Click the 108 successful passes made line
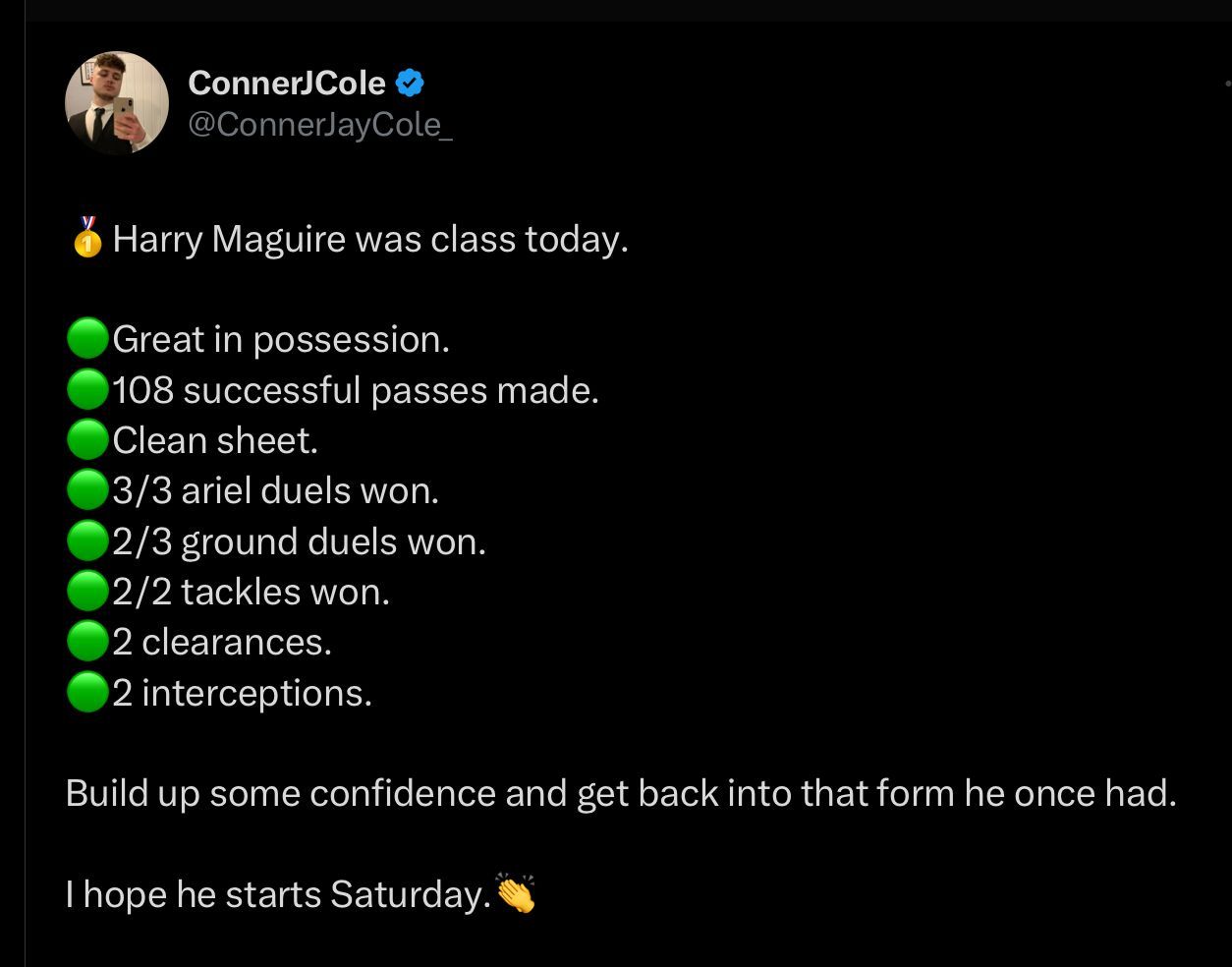This screenshot has height=967, width=1232. coord(356,390)
